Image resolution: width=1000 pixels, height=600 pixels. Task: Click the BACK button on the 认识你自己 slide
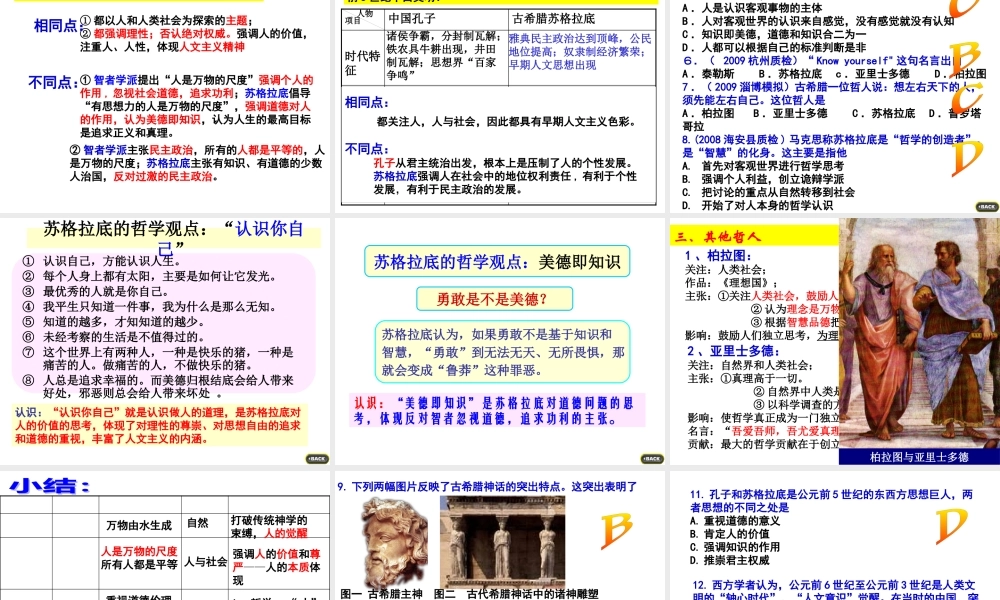pyautogui.click(x=317, y=458)
